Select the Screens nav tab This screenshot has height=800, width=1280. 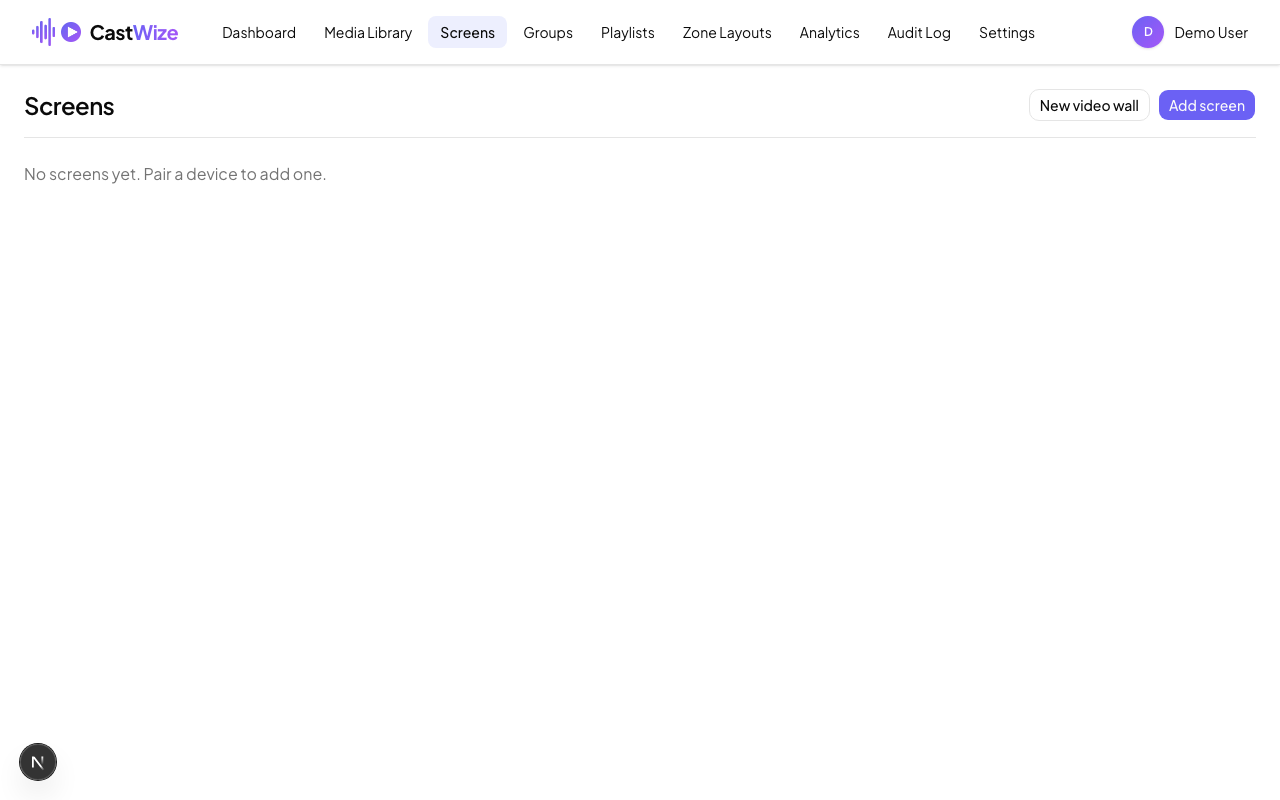[x=467, y=32]
